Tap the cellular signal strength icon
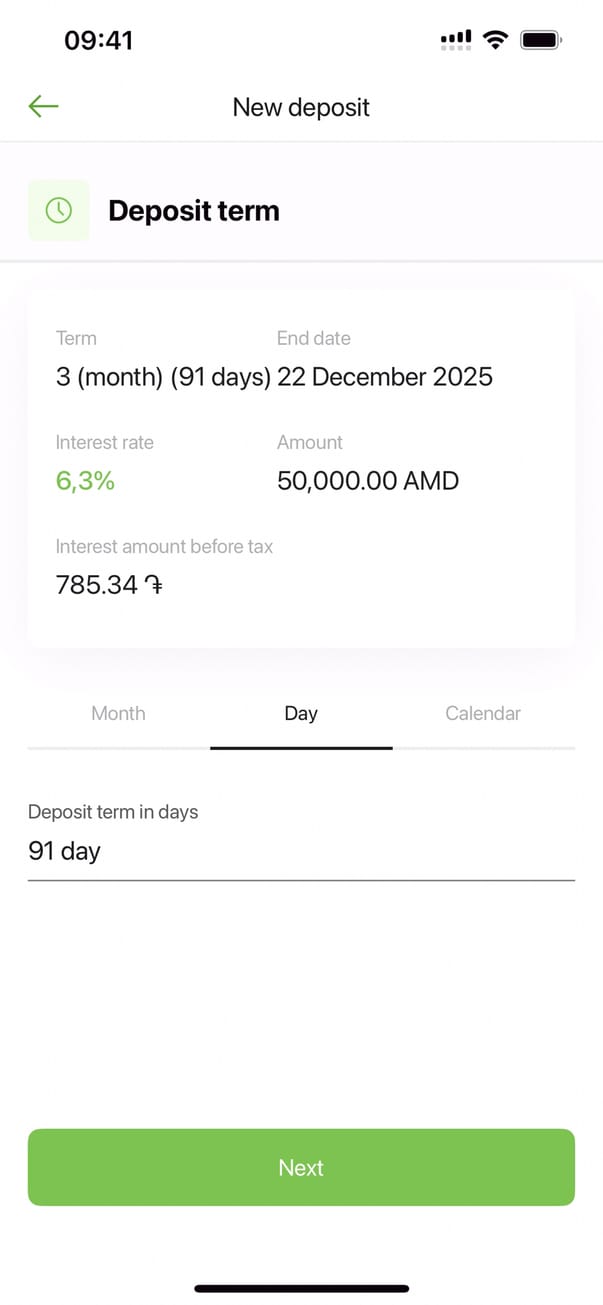Viewport: 603px width, 1305px height. pos(456,40)
